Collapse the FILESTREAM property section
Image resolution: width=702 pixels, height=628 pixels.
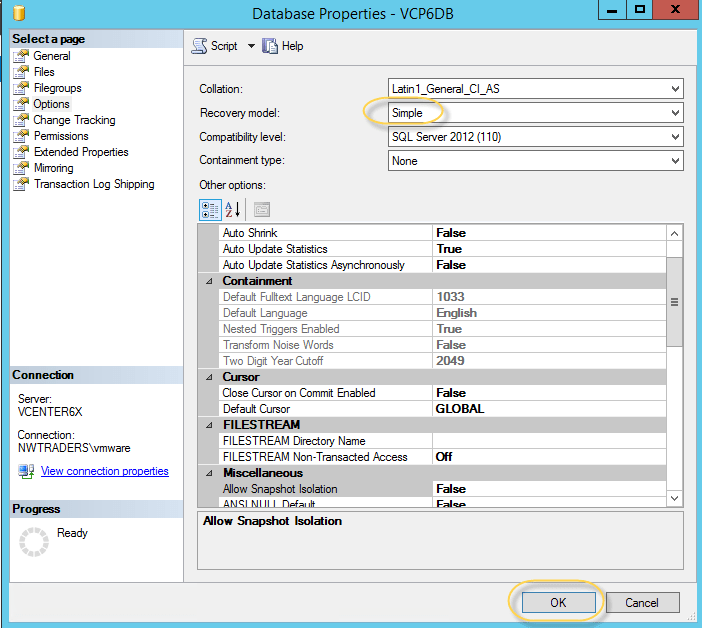[x=209, y=425]
